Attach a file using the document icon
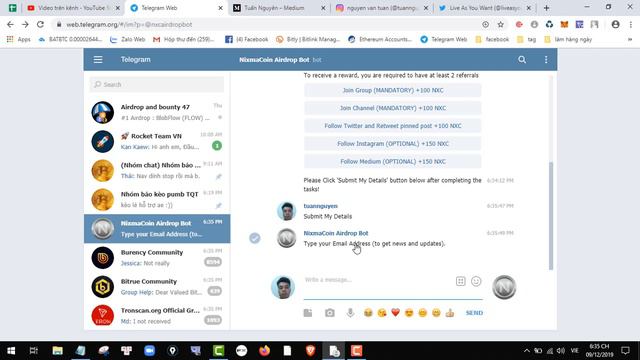The image size is (640, 360). point(308,313)
